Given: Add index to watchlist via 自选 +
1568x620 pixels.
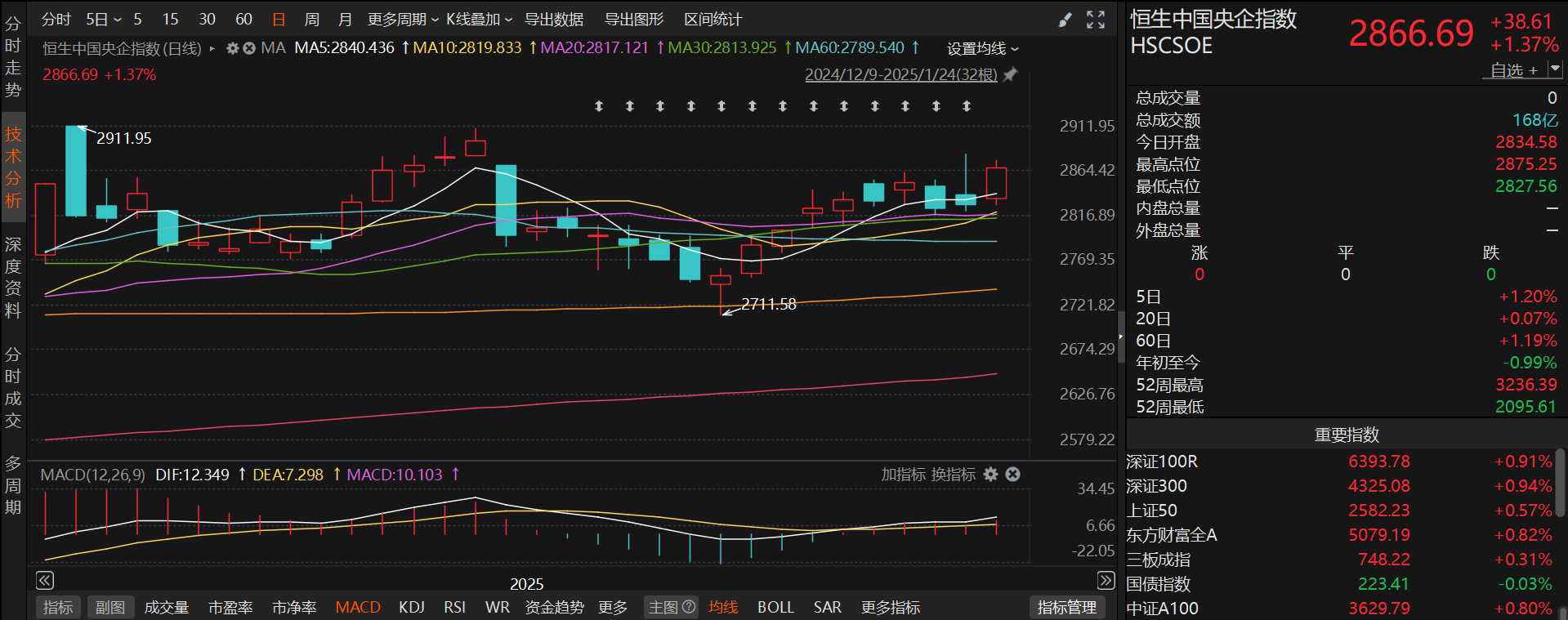Looking at the screenshot, I should [x=1513, y=70].
